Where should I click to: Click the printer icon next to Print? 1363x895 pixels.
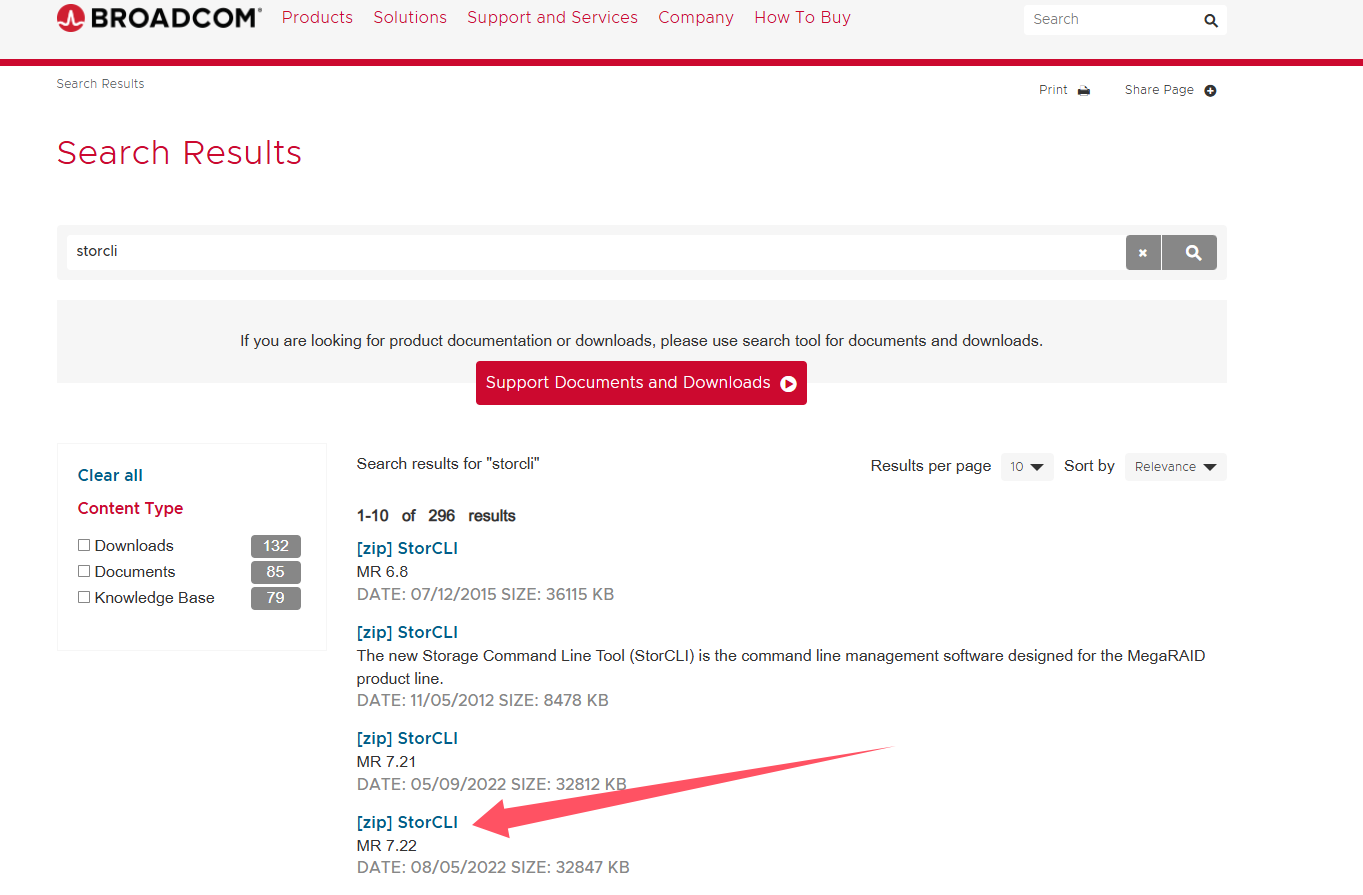[x=1084, y=90]
